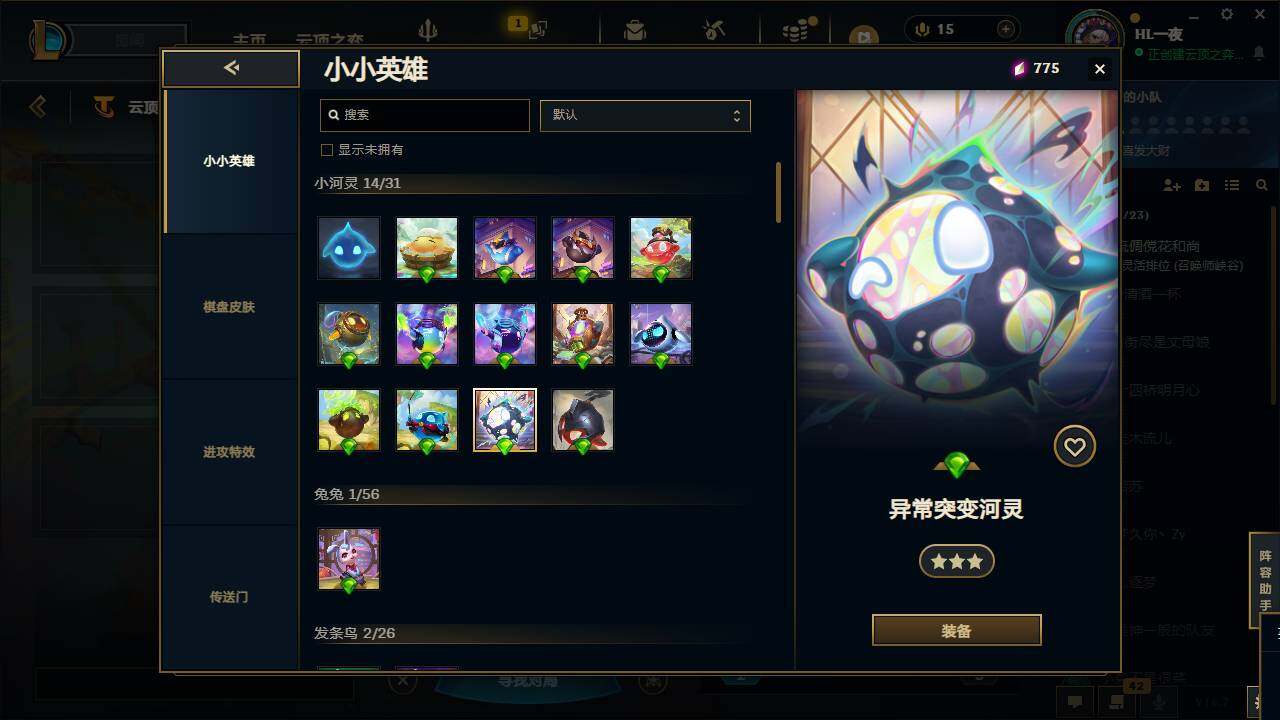Switch to 棋盘皮肤 tab

tap(229, 307)
